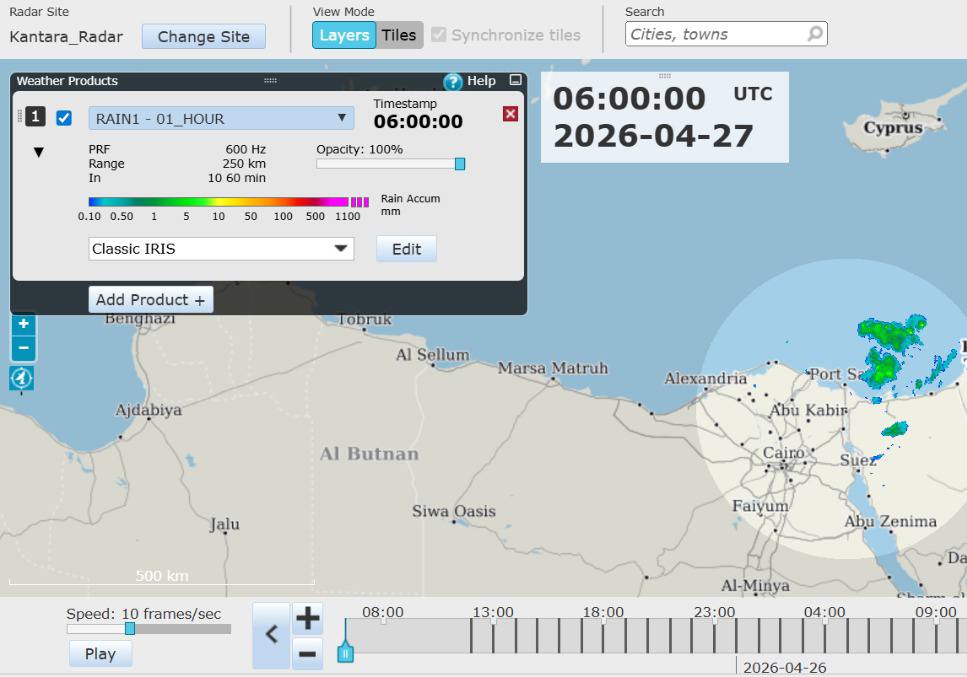Screen dimensions: 967x677
Task: Remove the RAIN1 product with red X
Action: [510, 114]
